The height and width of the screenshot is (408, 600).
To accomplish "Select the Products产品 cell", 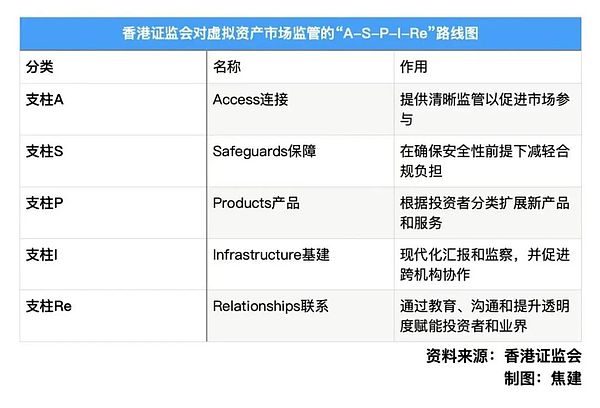I will pyautogui.click(x=257, y=203).
